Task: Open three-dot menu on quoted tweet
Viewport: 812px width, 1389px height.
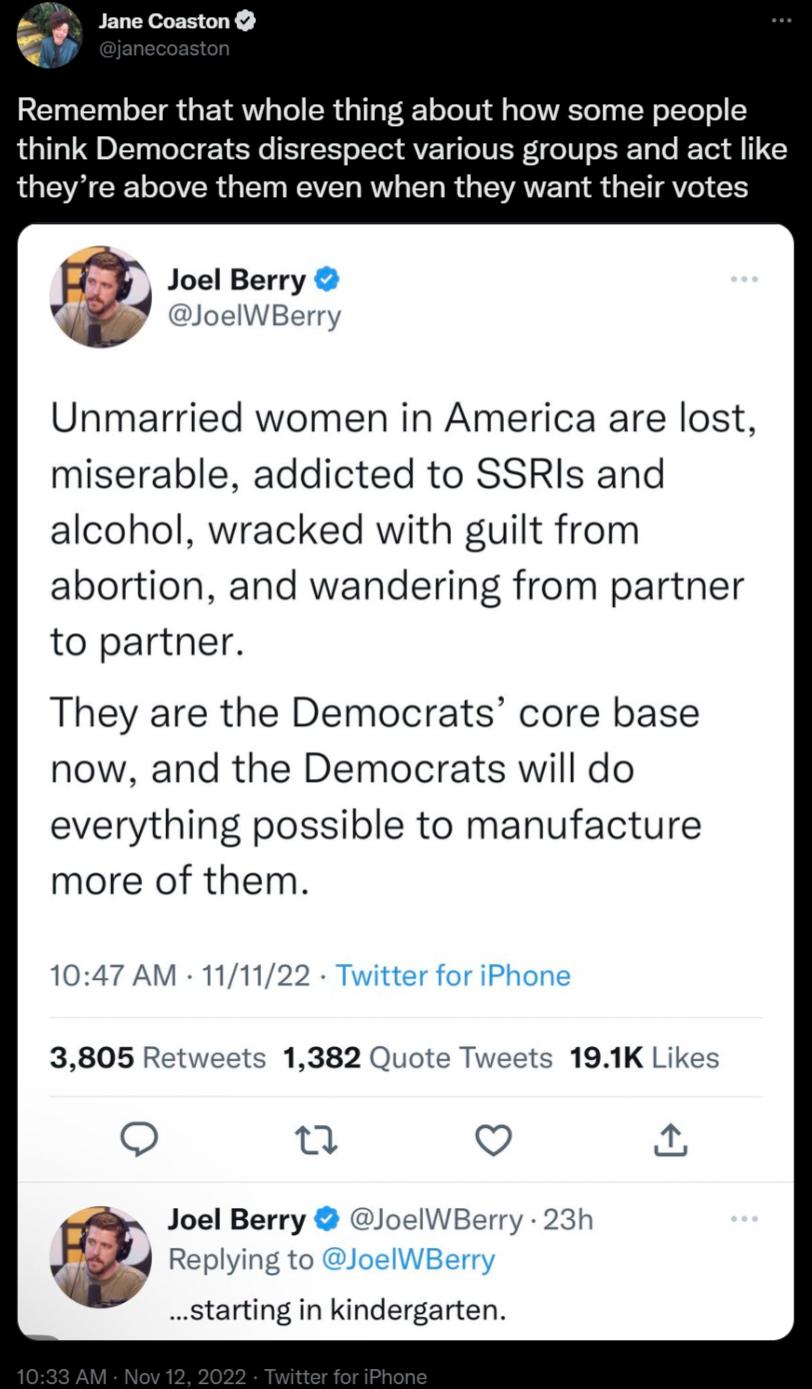Action: pos(744,279)
